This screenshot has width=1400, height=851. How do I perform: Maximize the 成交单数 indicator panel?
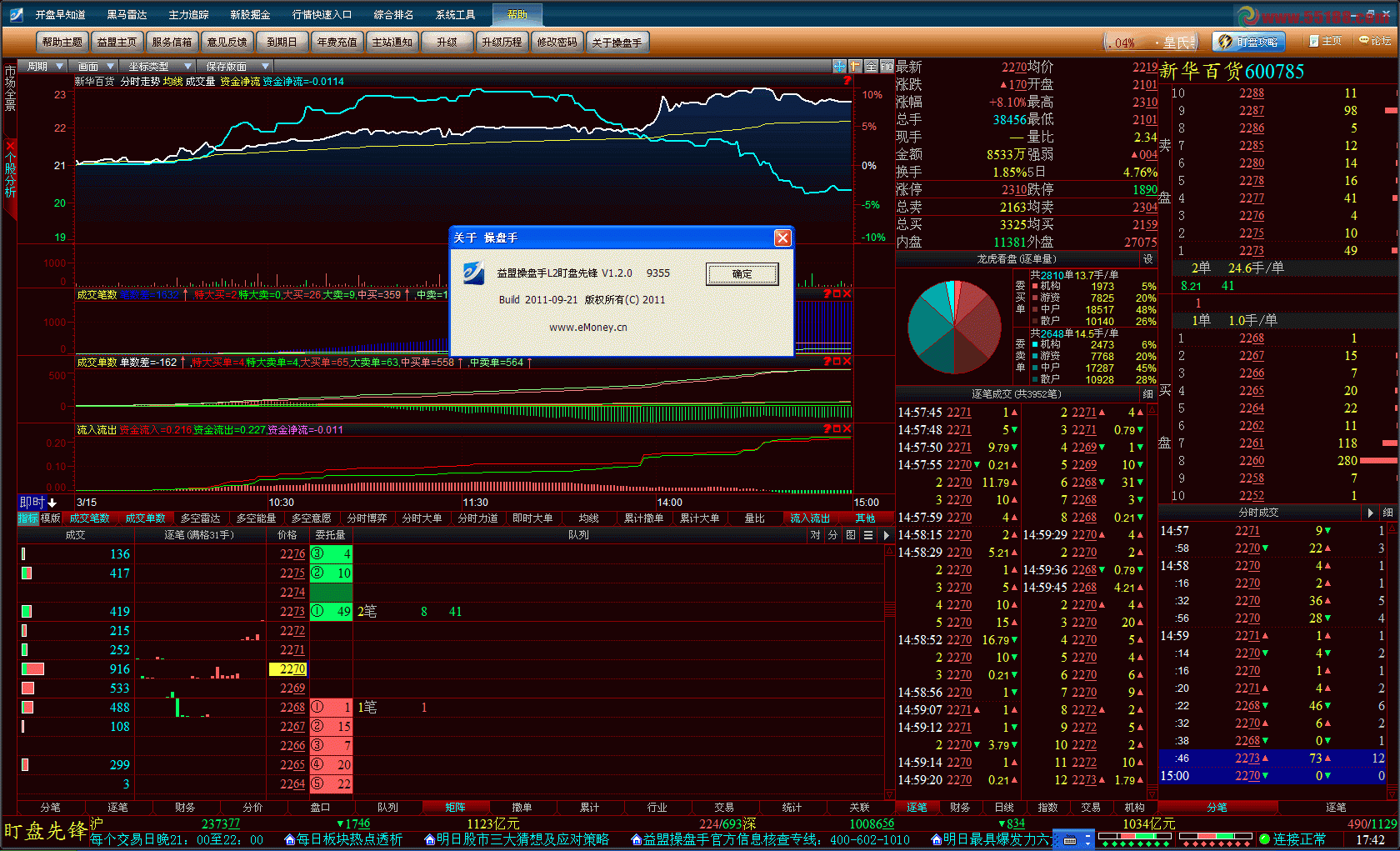[x=837, y=361]
